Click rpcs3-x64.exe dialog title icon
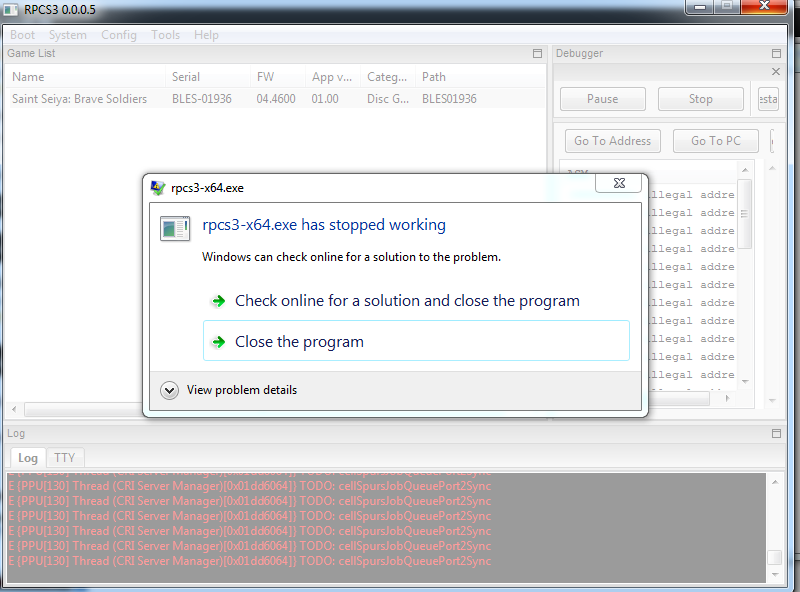The width and height of the screenshot is (800, 592). coord(158,188)
